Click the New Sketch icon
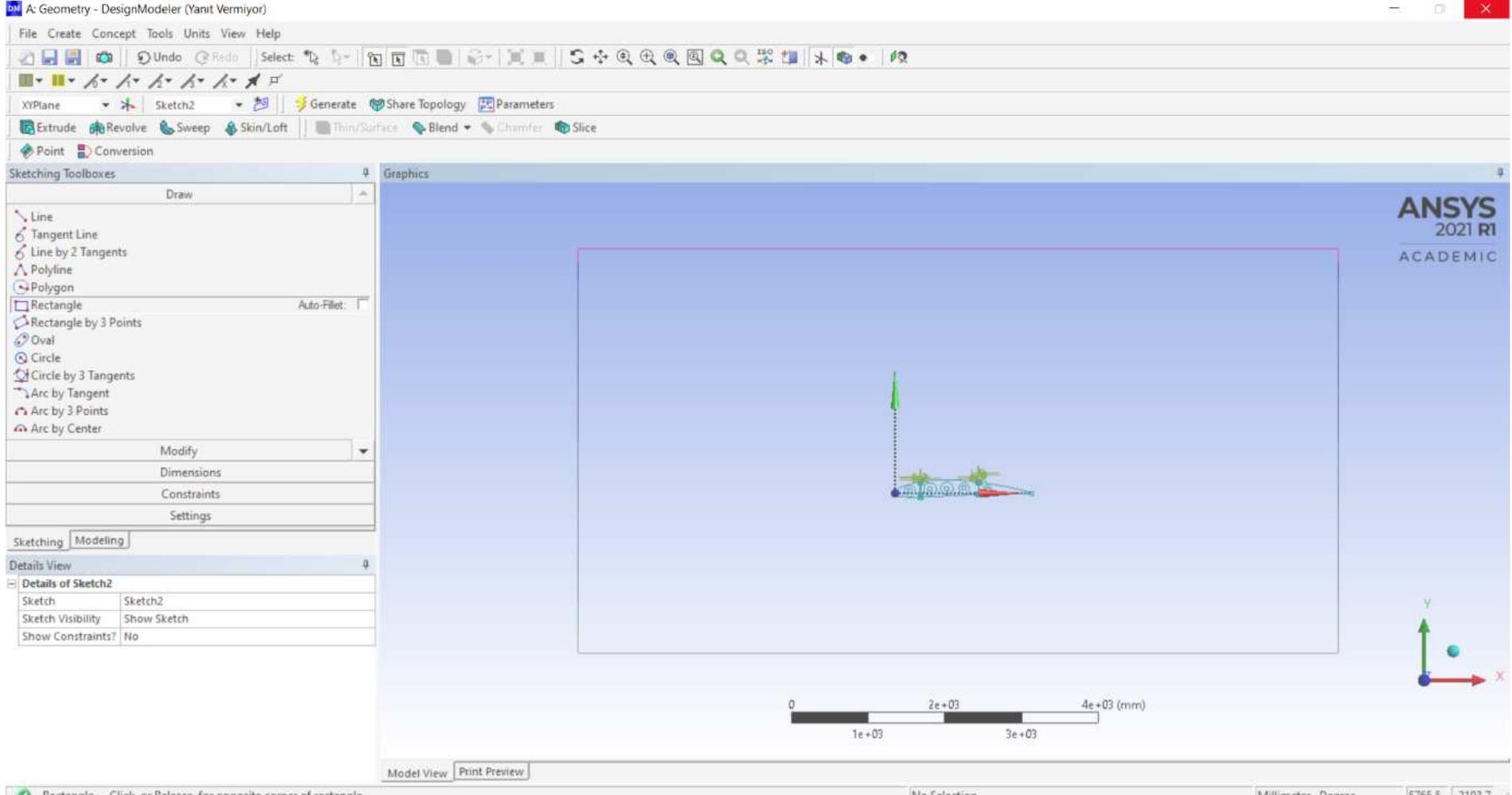The width and height of the screenshot is (1512, 795). (x=260, y=104)
